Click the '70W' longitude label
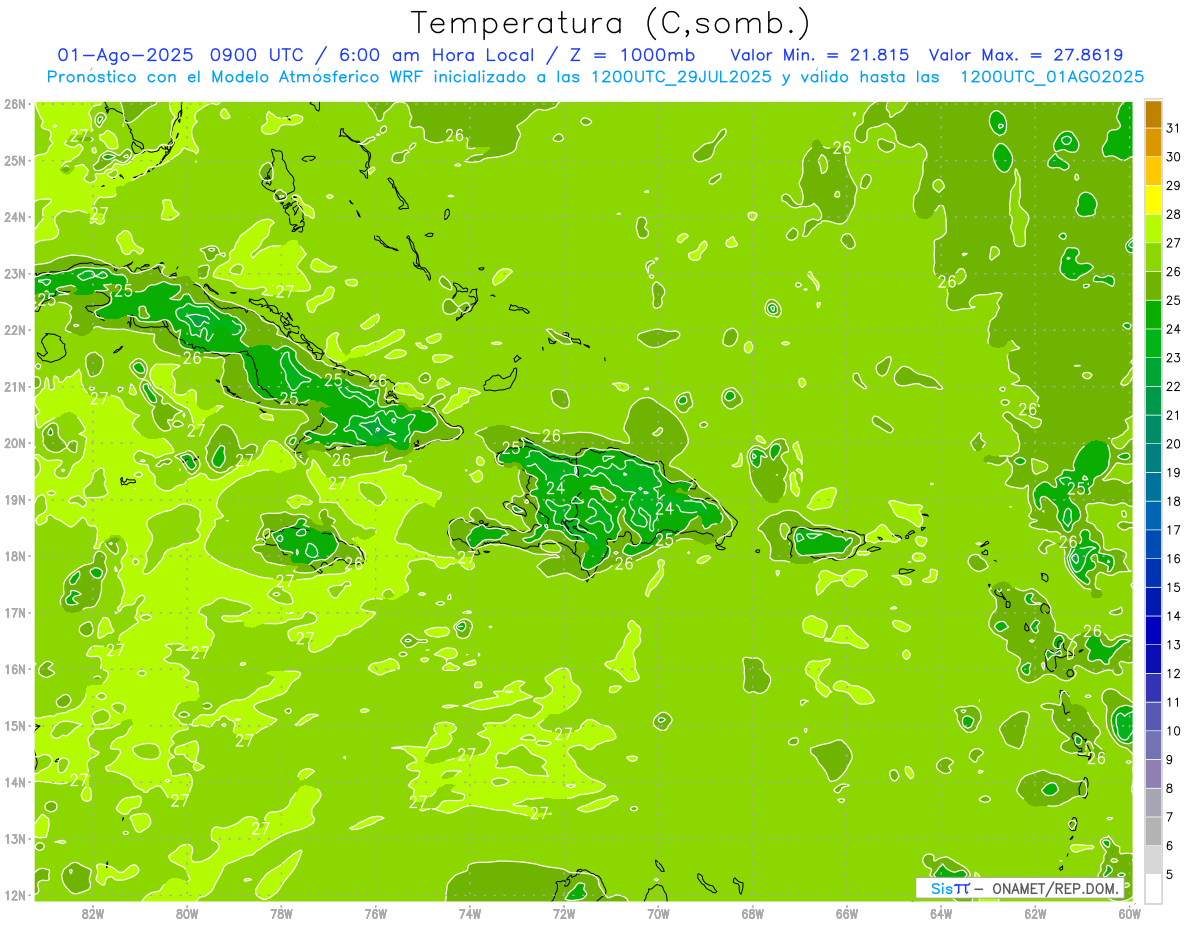The image size is (1200, 927). (658, 913)
